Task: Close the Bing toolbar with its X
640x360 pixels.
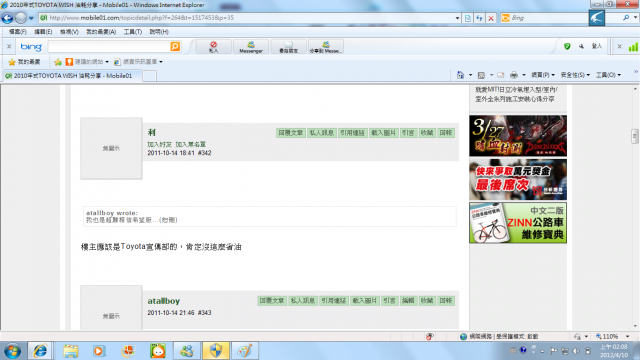Action: [9, 47]
